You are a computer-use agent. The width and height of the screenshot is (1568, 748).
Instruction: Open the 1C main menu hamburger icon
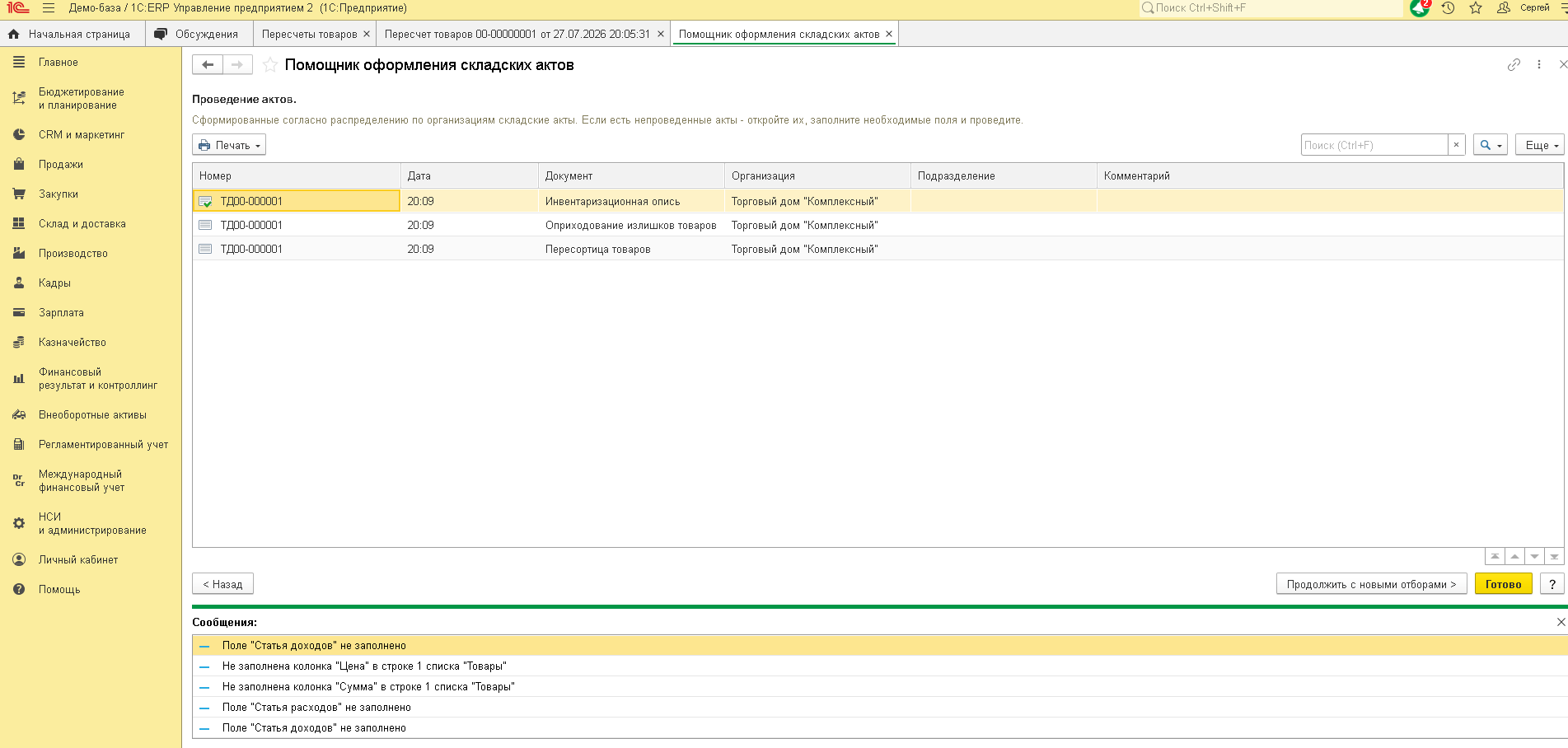pyautogui.click(x=49, y=8)
